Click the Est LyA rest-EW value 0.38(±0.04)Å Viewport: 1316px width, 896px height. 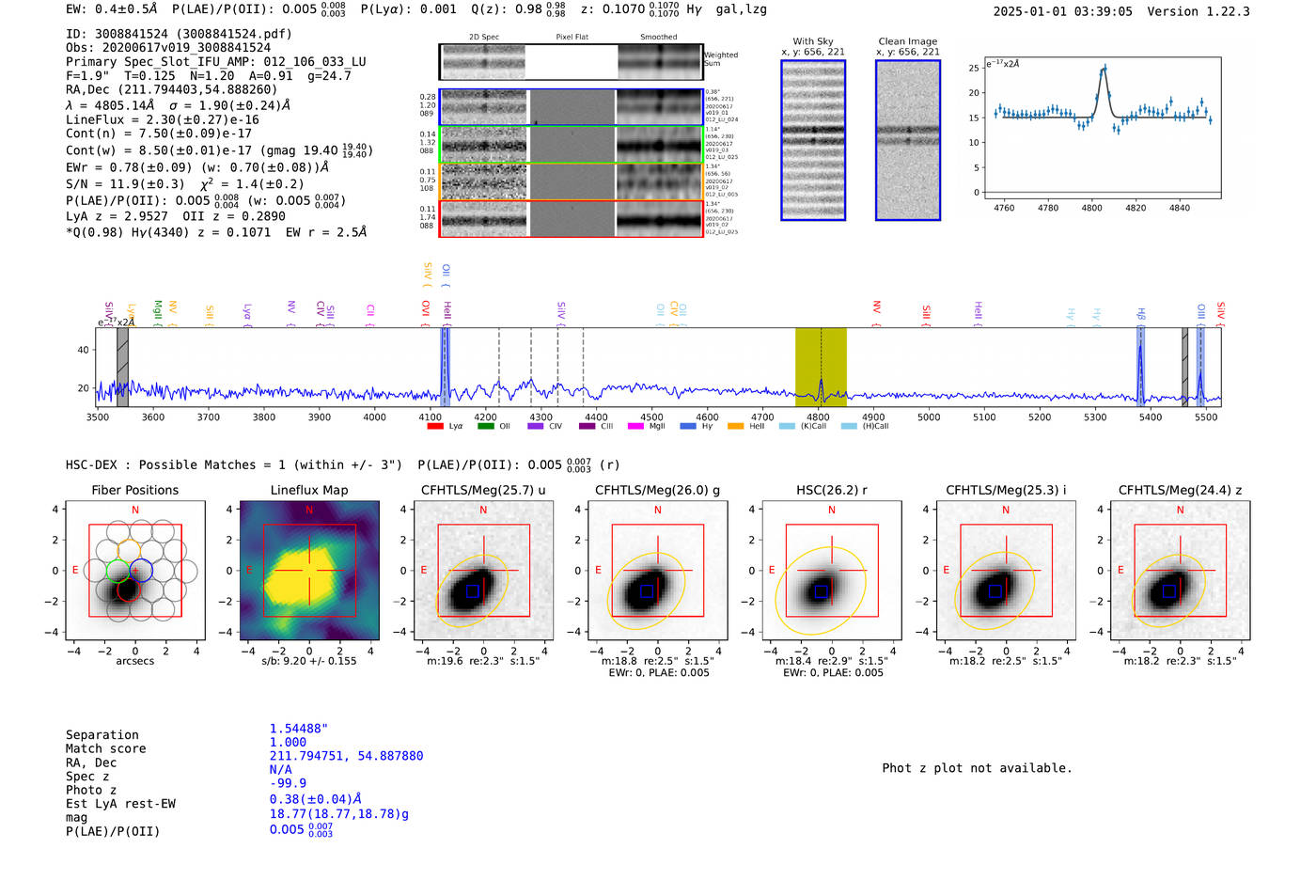(316, 799)
